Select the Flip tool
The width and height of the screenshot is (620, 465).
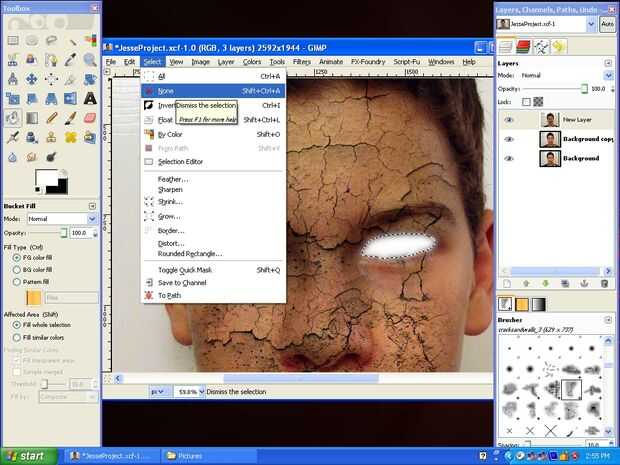pyautogui.click(x=71, y=98)
